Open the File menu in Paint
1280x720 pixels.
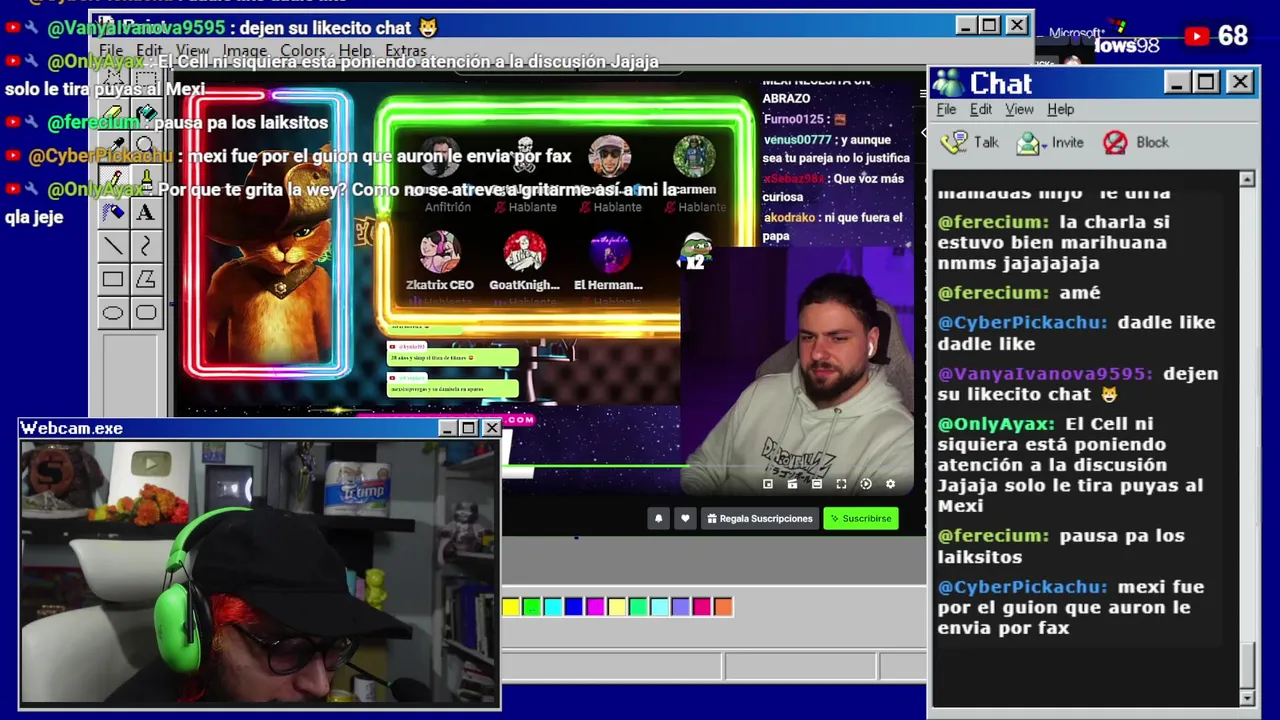pos(111,50)
